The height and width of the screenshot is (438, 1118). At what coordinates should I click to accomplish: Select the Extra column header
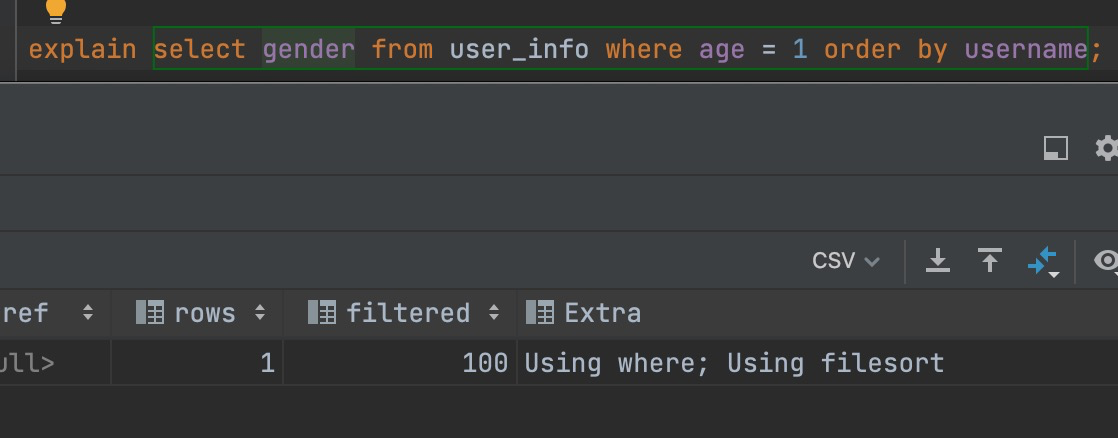click(x=602, y=313)
